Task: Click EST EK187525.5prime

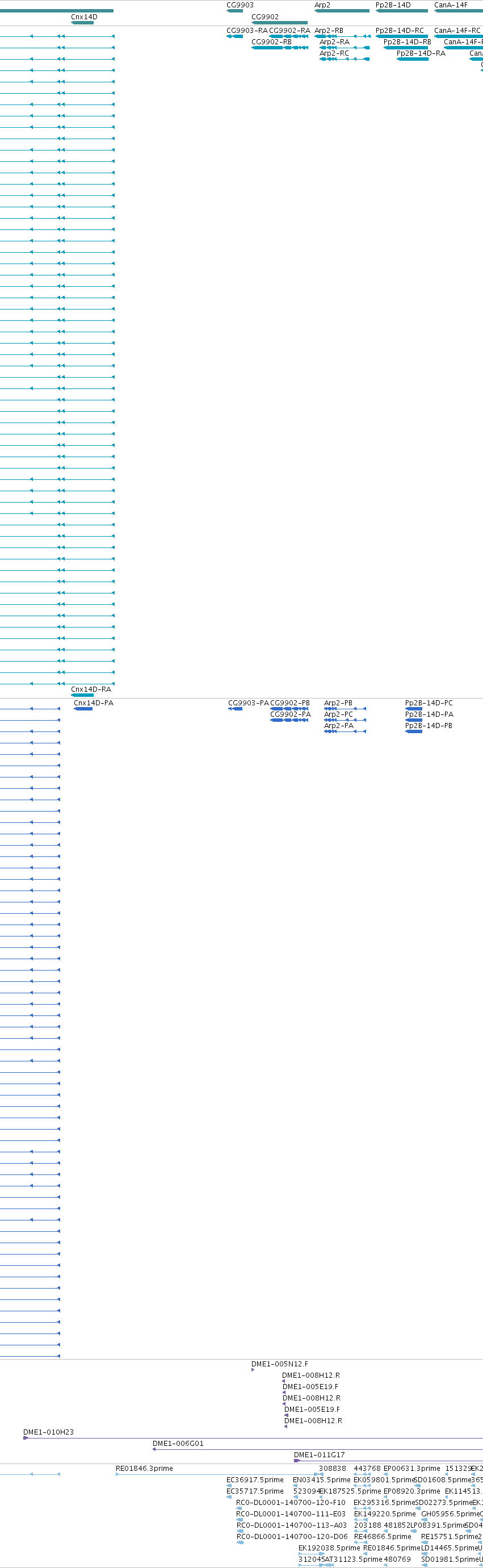Action: [x=350, y=1492]
